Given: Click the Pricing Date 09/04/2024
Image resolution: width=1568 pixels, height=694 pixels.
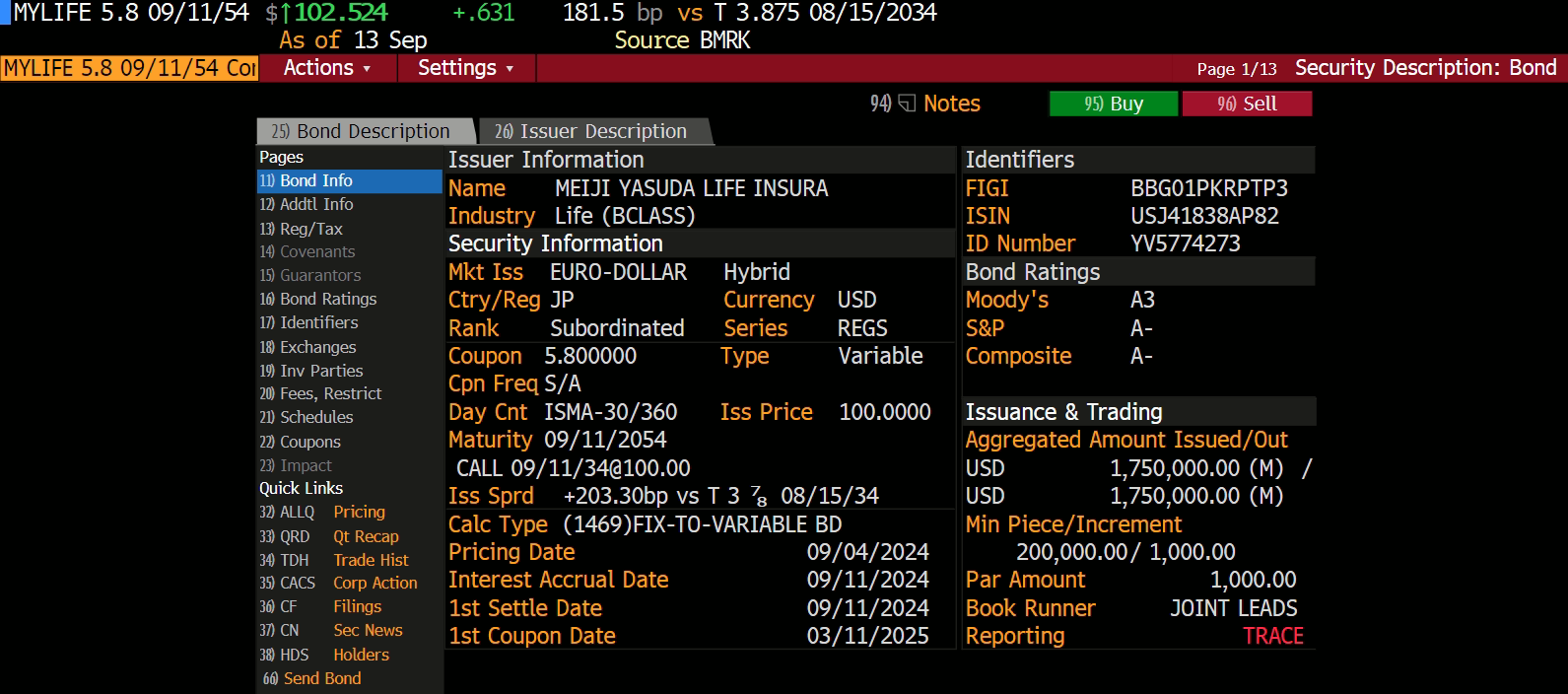Looking at the screenshot, I should 867,552.
